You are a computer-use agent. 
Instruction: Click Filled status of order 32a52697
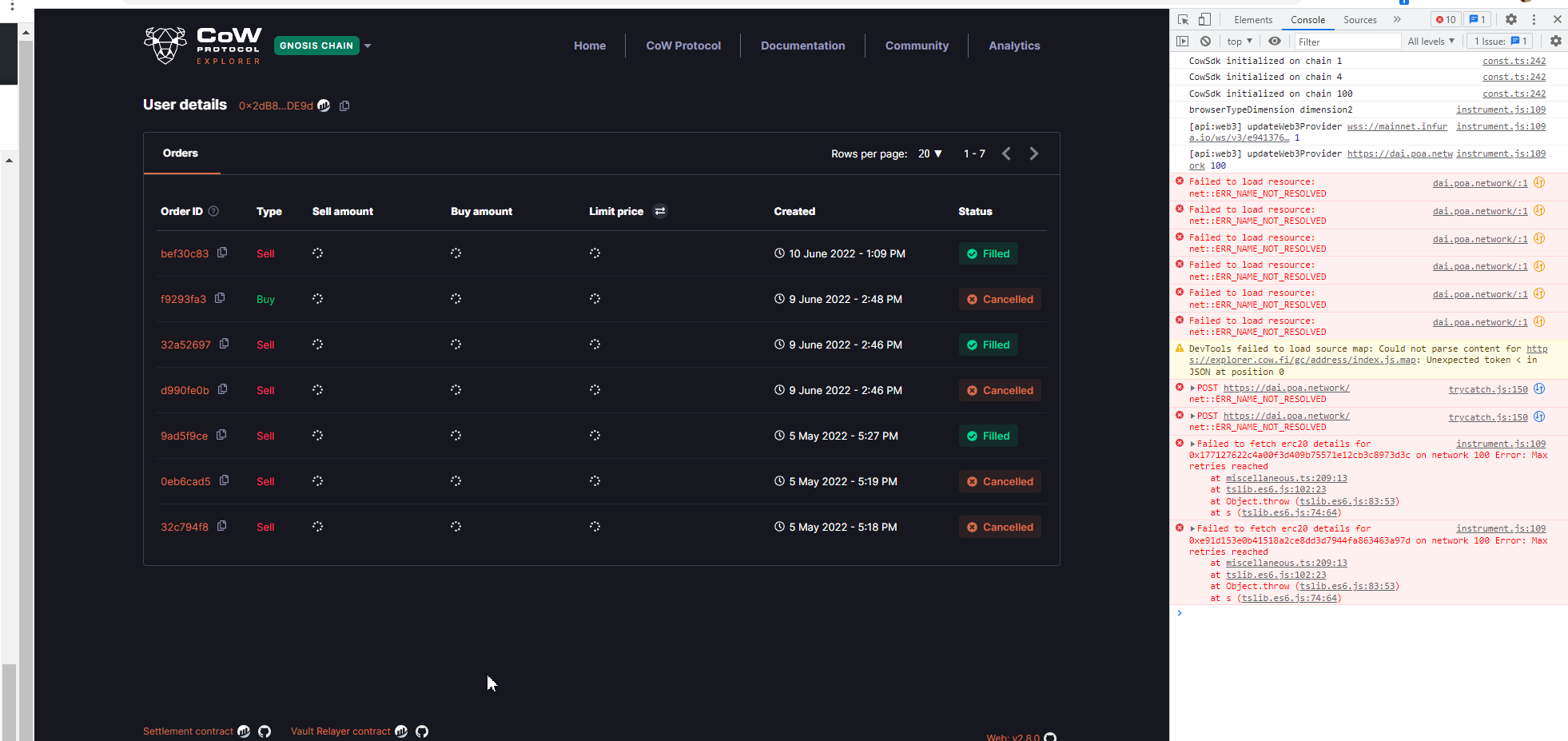989,345
